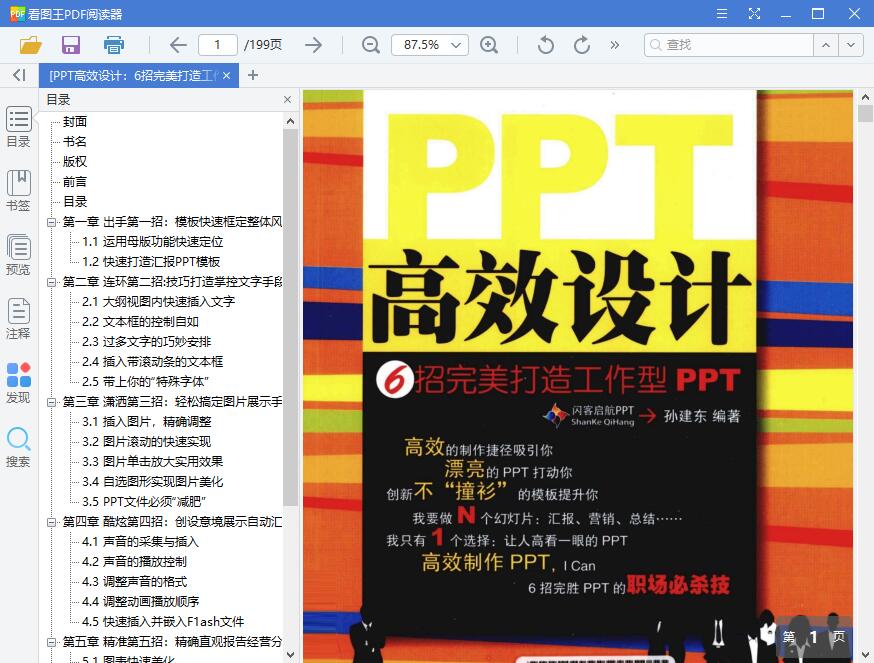Screen dimensions: 874x663
Task: Open the 发现 discover panel
Action: point(18,383)
